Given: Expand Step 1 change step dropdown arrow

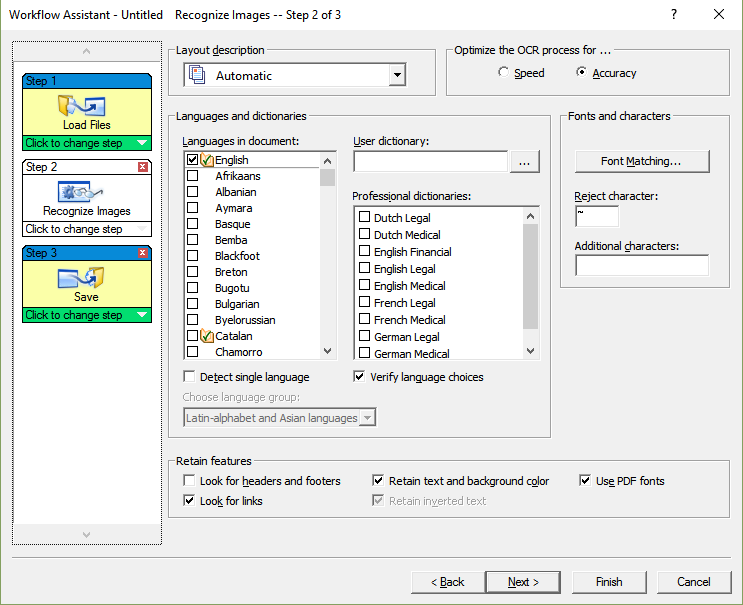Looking at the screenshot, I should pos(143,143).
